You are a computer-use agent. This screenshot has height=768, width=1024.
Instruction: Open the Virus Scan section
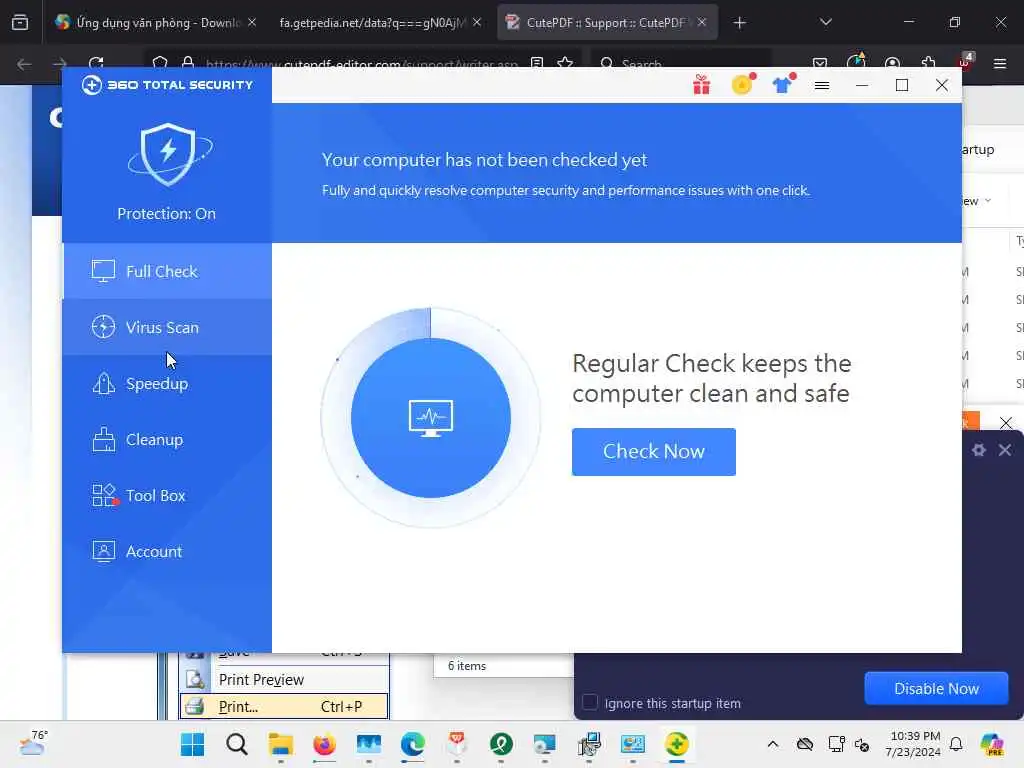pos(167,327)
